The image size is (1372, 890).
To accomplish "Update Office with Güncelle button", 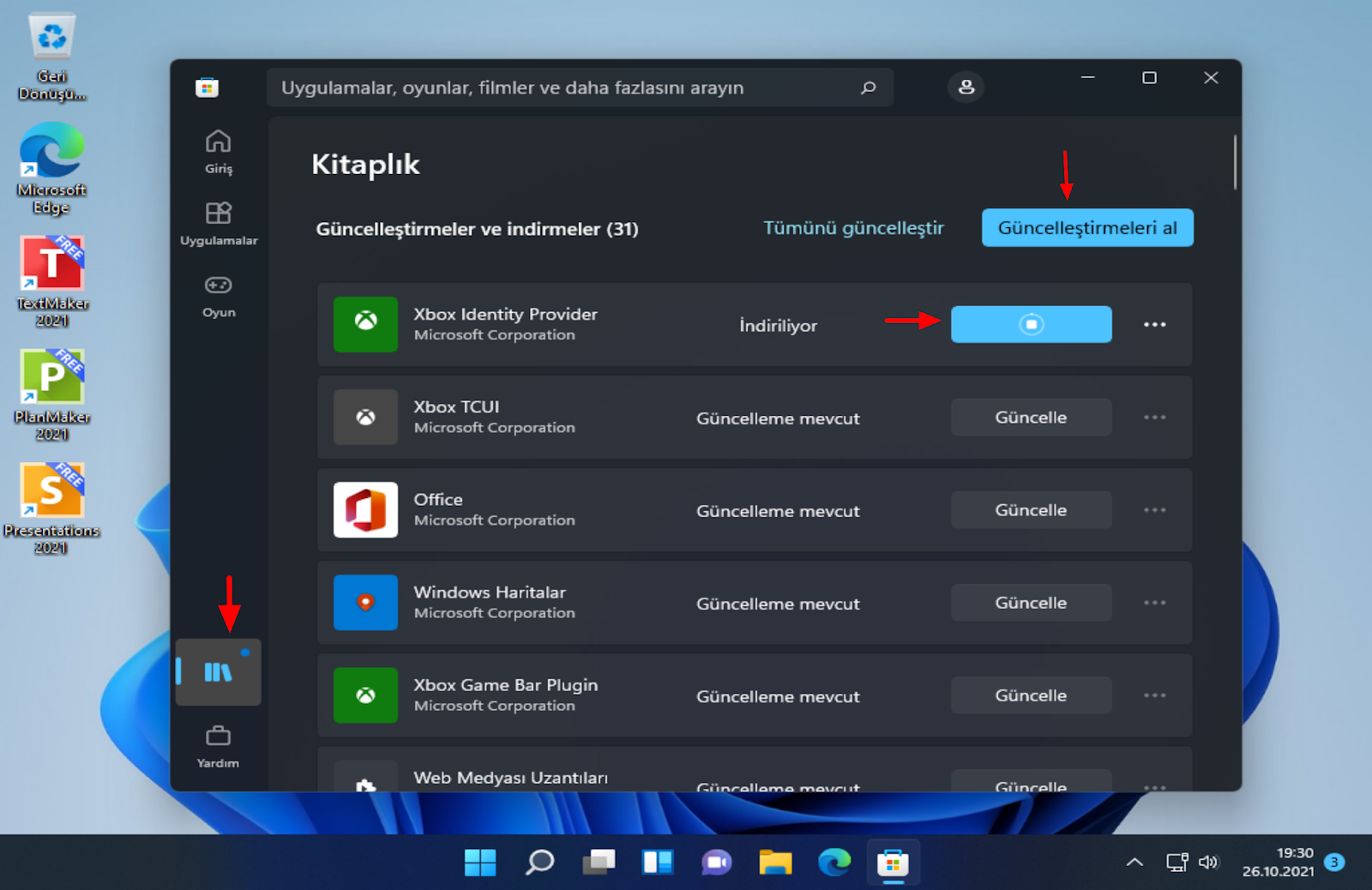I will click(1031, 509).
